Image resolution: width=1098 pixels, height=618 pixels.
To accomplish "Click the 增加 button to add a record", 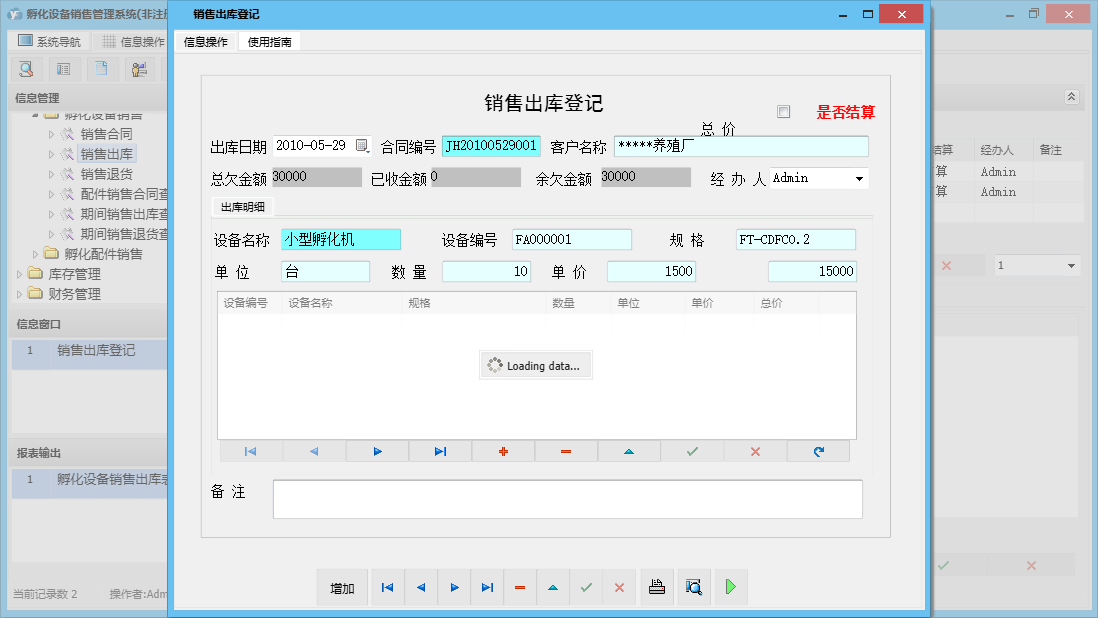I will (341, 587).
